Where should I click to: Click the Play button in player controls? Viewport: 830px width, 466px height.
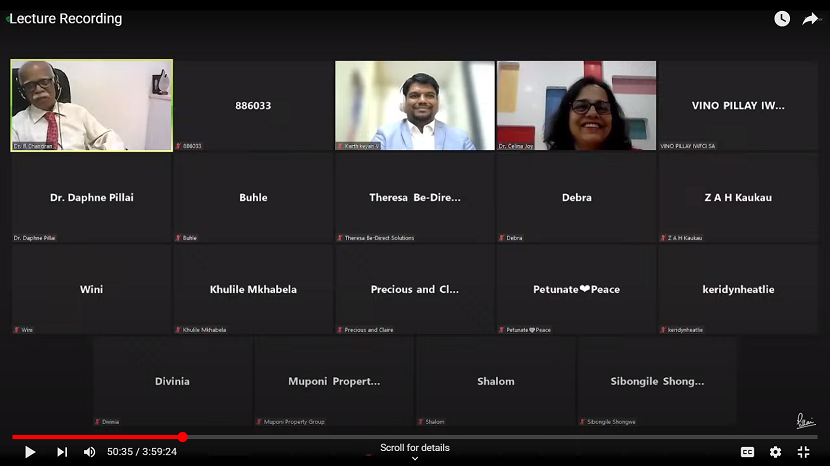30,452
